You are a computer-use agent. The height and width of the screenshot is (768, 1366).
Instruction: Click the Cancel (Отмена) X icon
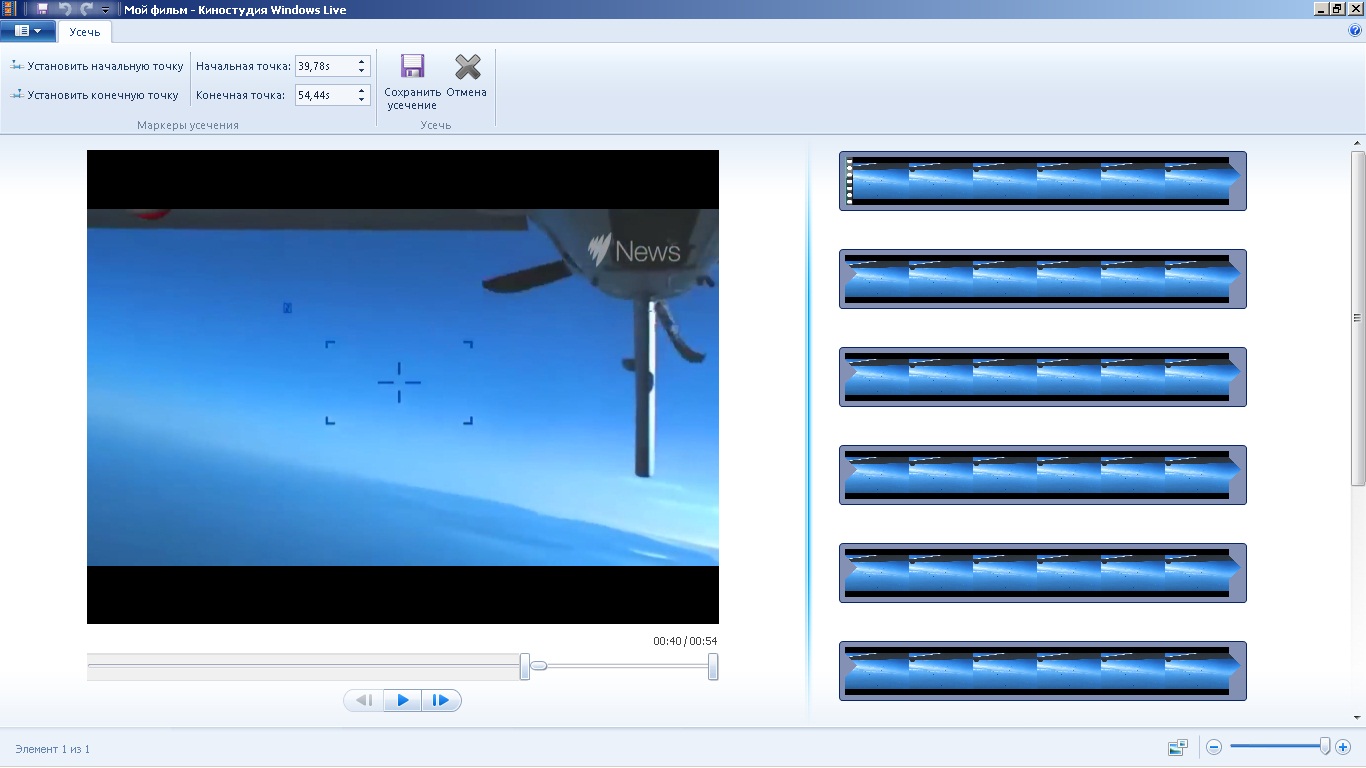coord(467,67)
